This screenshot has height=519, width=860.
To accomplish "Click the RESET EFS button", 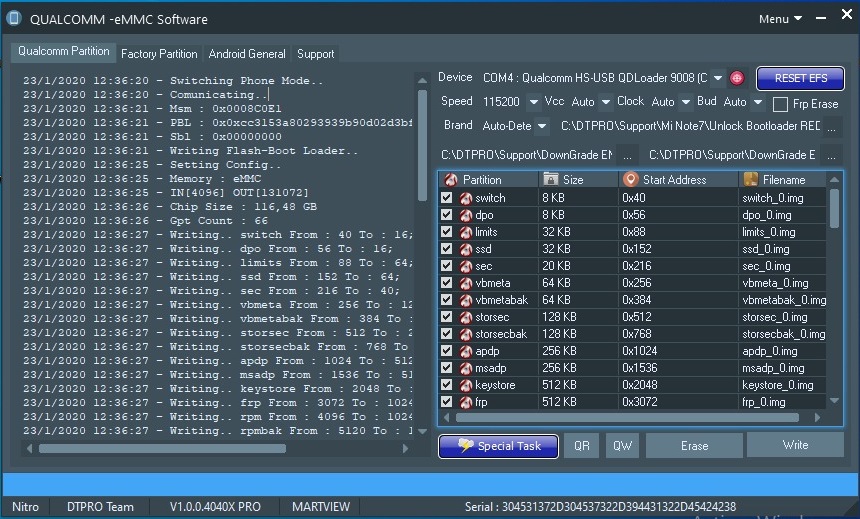I will coord(800,78).
